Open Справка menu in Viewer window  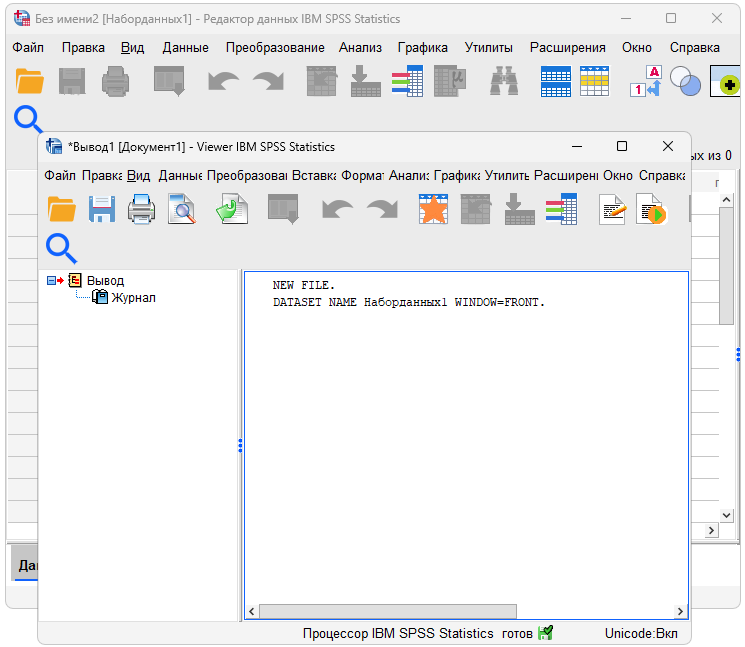pos(662,176)
